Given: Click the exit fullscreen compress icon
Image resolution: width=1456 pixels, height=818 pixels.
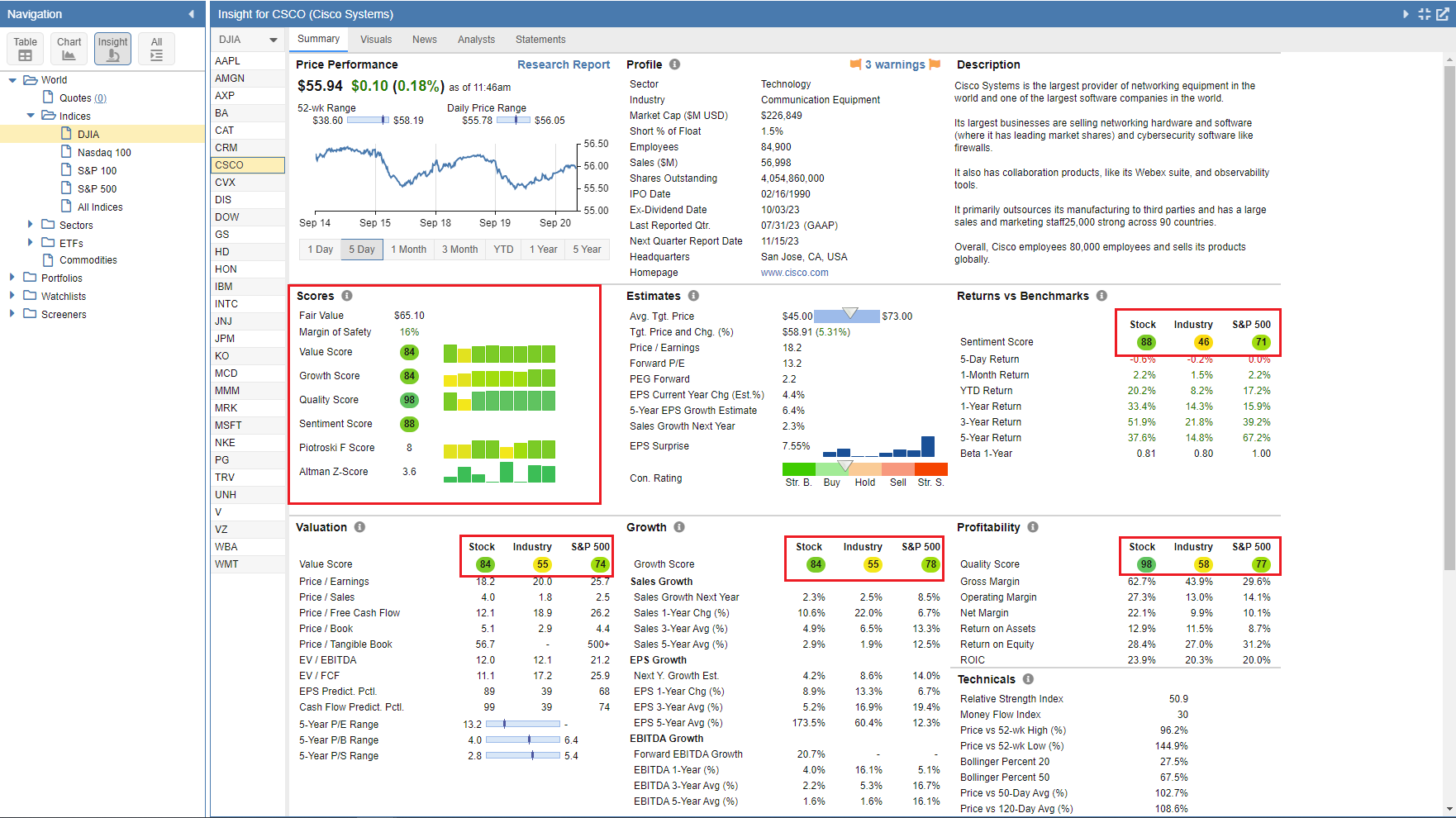Looking at the screenshot, I should [x=1424, y=14].
